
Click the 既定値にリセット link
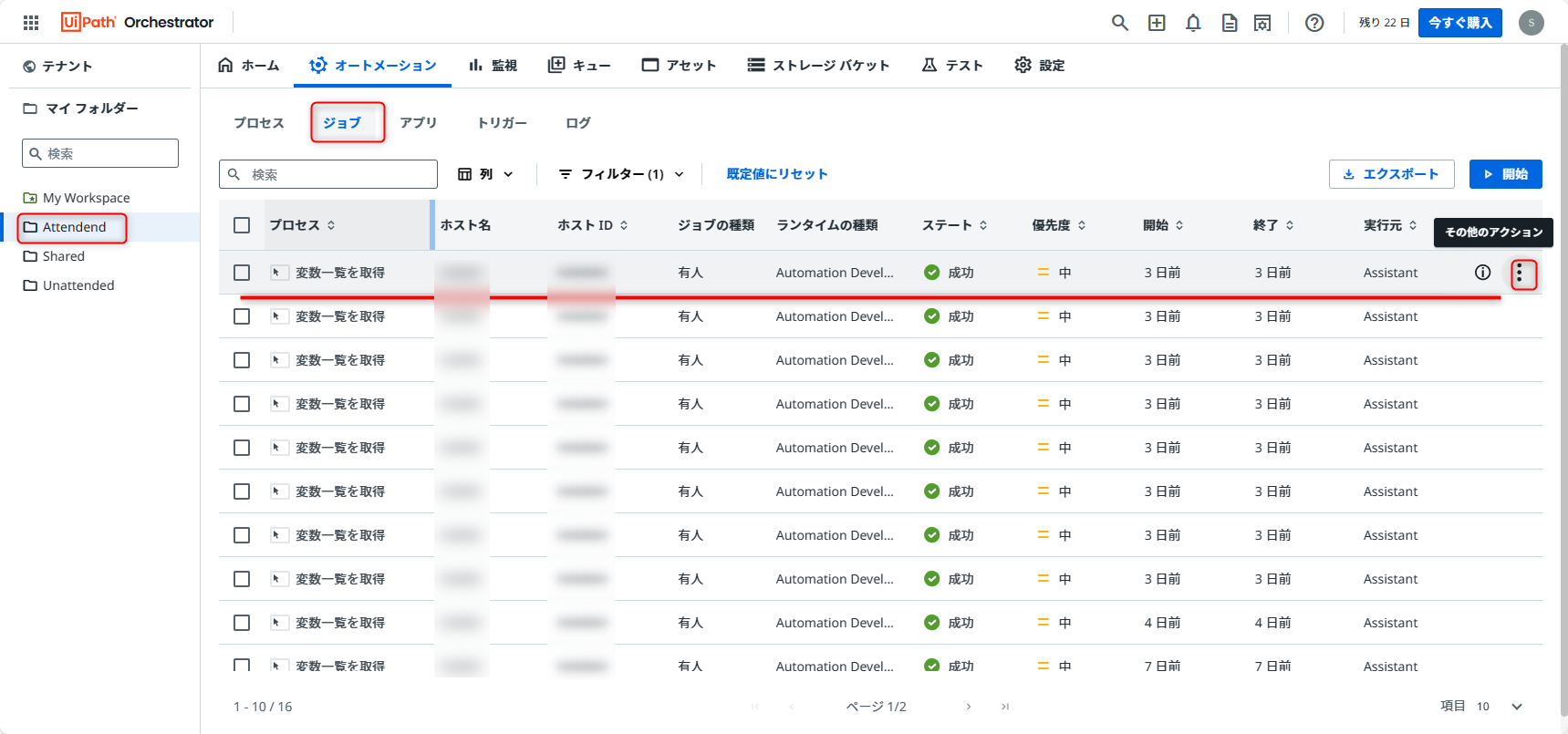point(777,174)
